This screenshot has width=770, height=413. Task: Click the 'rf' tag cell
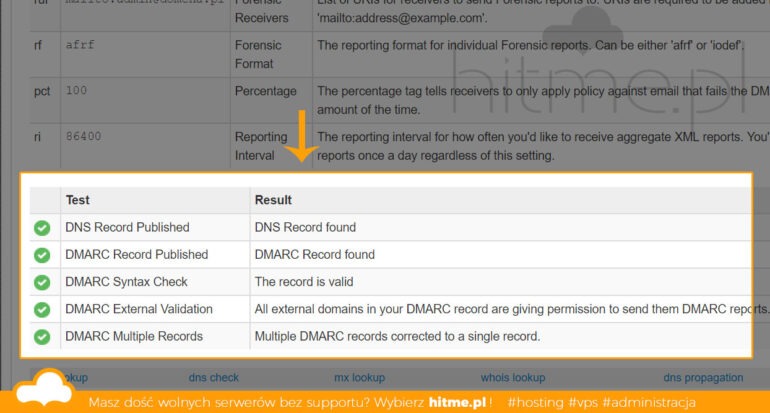pos(38,45)
